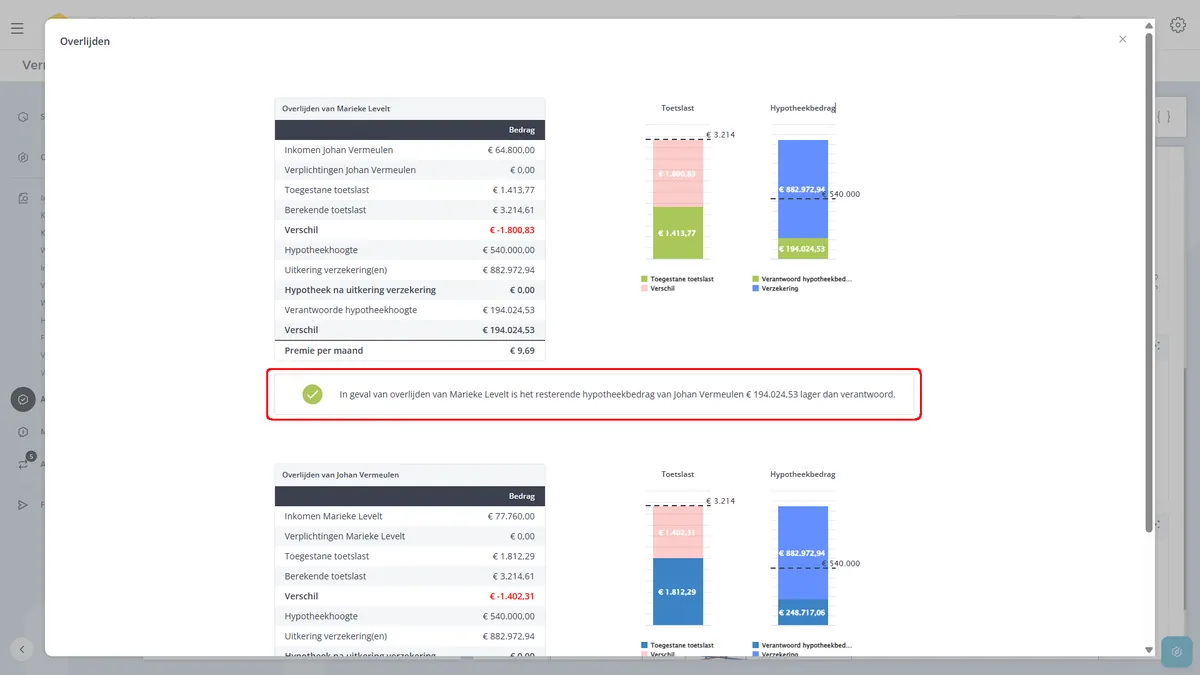
Task: Click the pink € 1.402,31 chart bar
Action: point(678,532)
